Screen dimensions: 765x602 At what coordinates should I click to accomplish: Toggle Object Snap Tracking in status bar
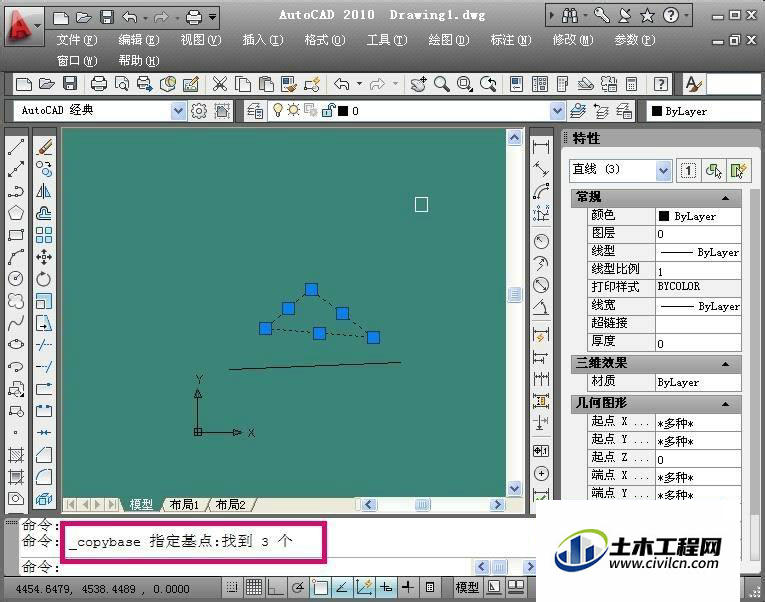(x=342, y=588)
